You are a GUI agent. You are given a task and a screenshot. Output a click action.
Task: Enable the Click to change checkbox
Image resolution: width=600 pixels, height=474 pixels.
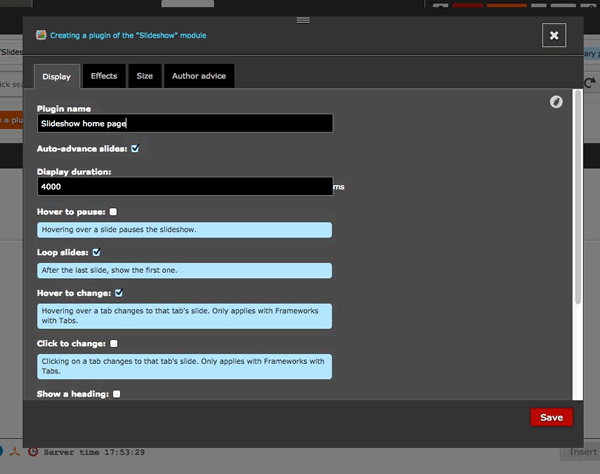click(114, 343)
